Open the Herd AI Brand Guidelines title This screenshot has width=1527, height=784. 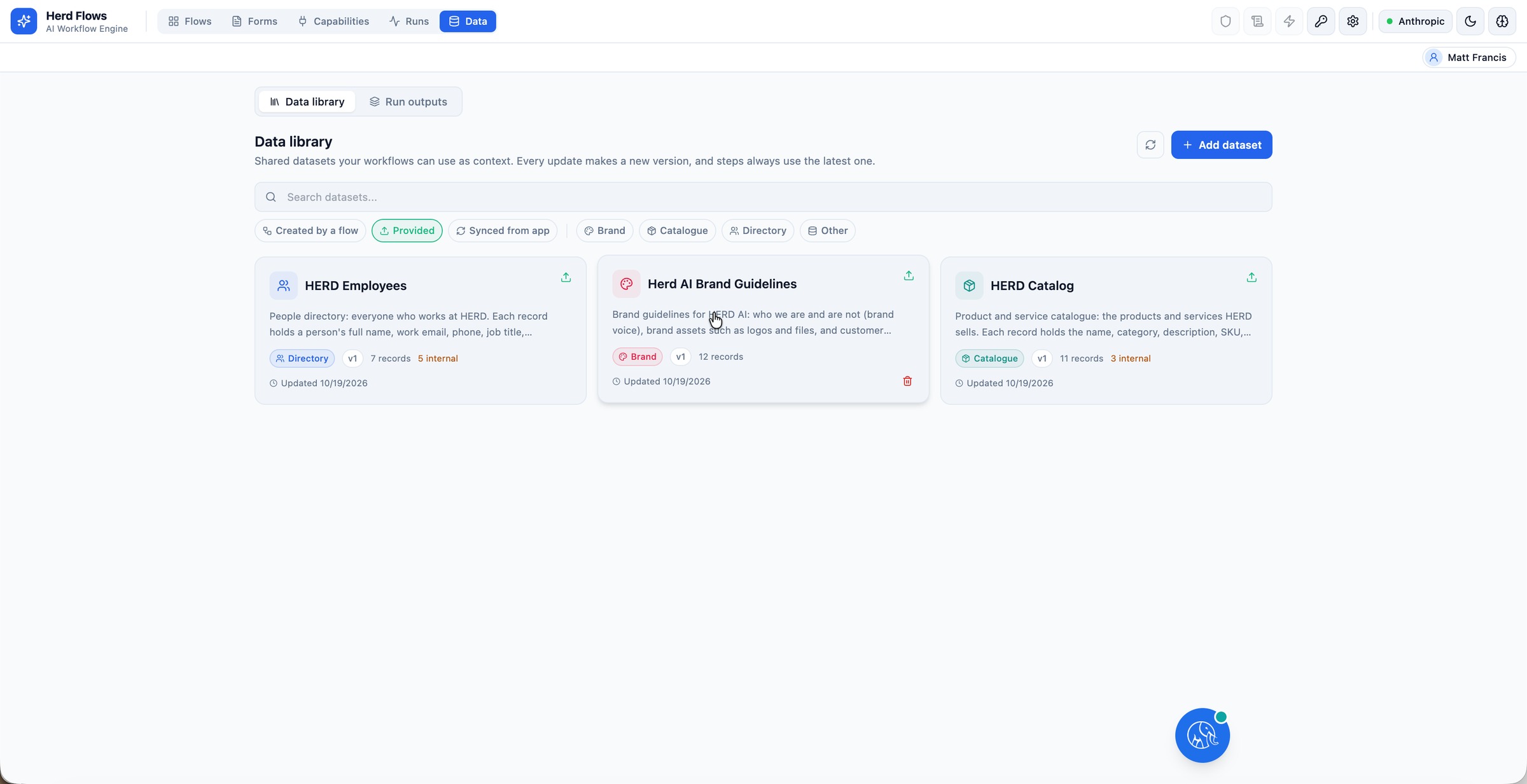pyautogui.click(x=722, y=284)
